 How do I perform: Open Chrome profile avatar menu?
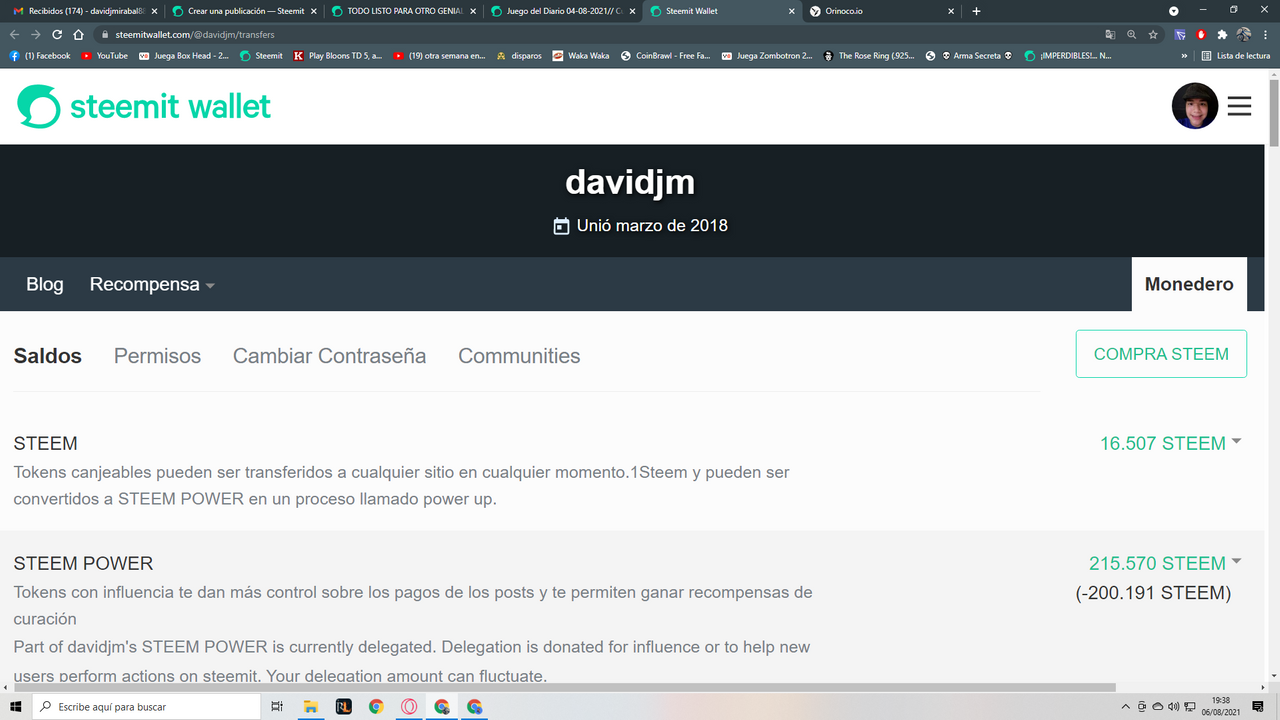click(1244, 34)
